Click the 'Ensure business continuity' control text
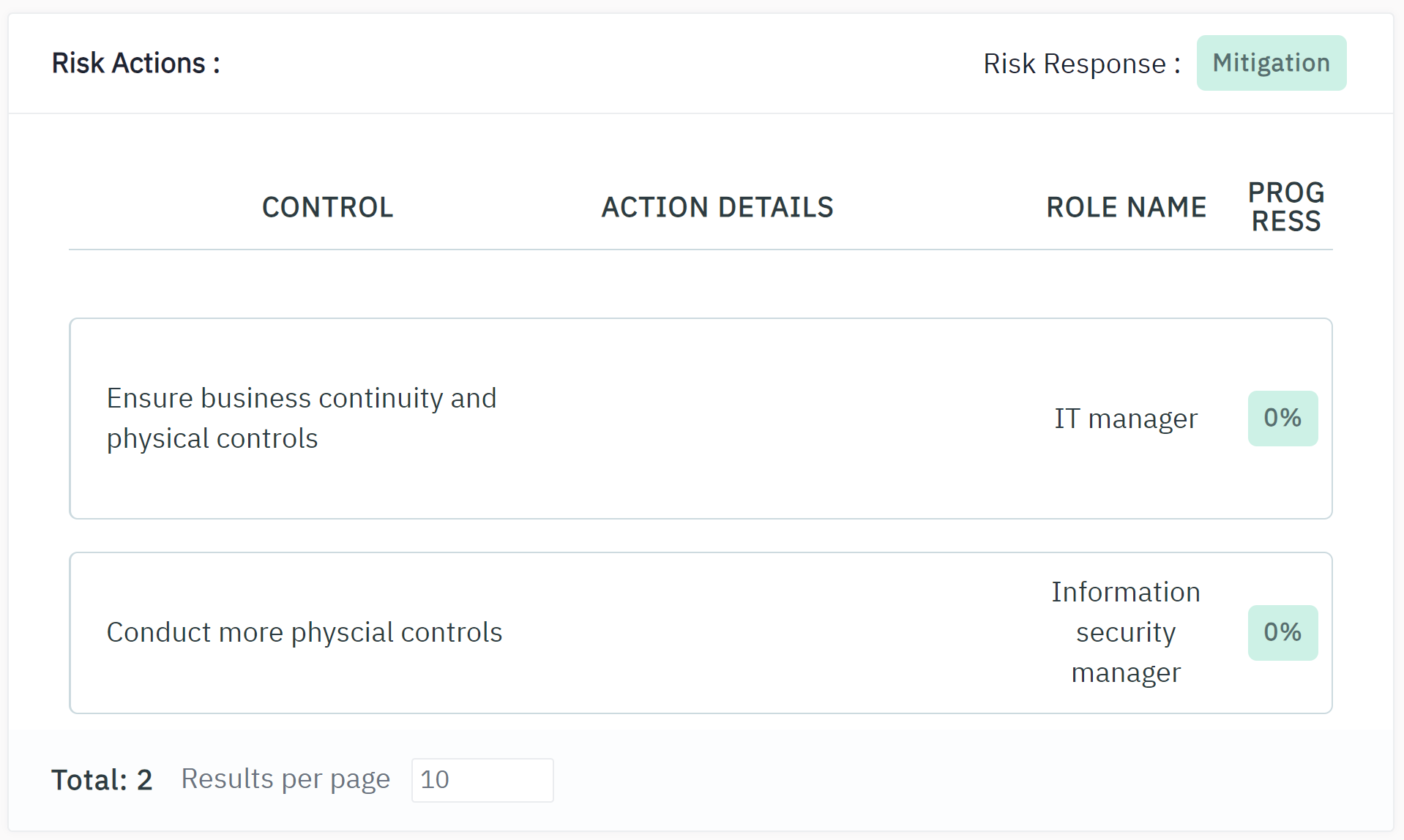The height and width of the screenshot is (840, 1404). tap(302, 418)
